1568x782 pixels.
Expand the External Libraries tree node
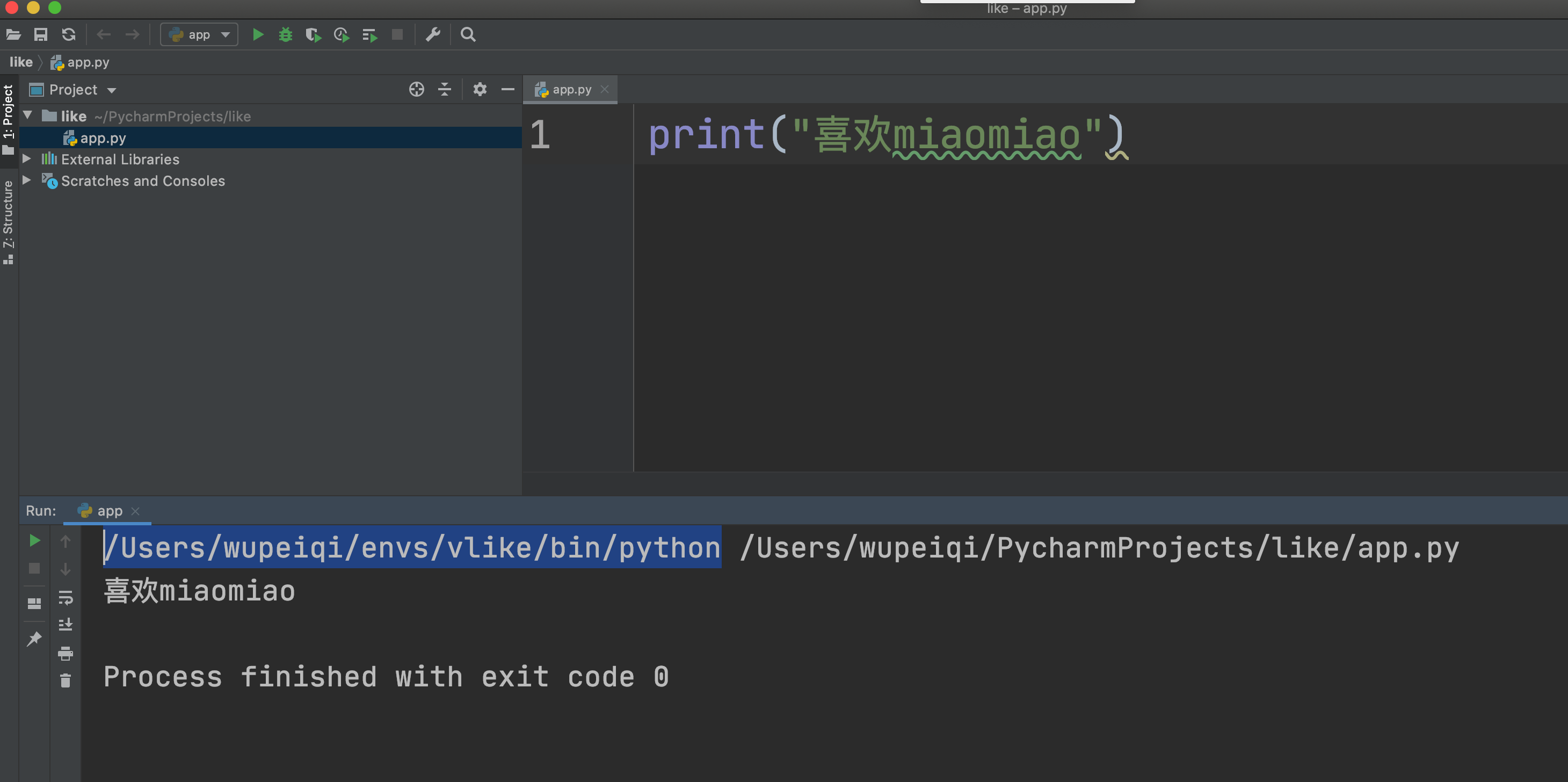27,159
